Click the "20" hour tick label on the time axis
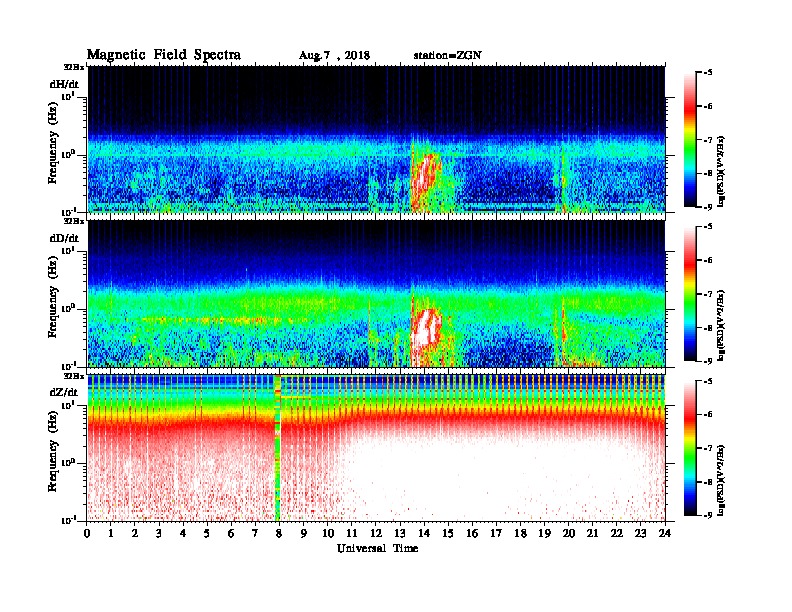This screenshot has width=792, height=612. click(569, 534)
